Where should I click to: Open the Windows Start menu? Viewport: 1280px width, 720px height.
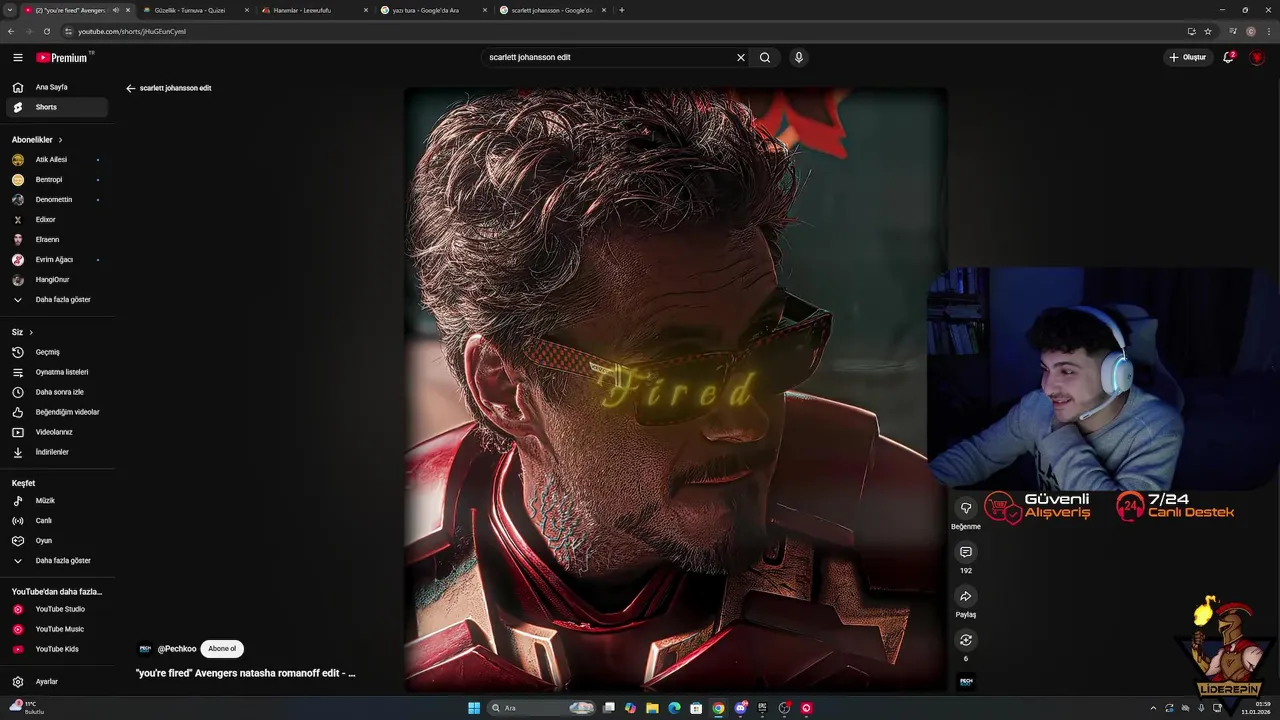(x=474, y=708)
